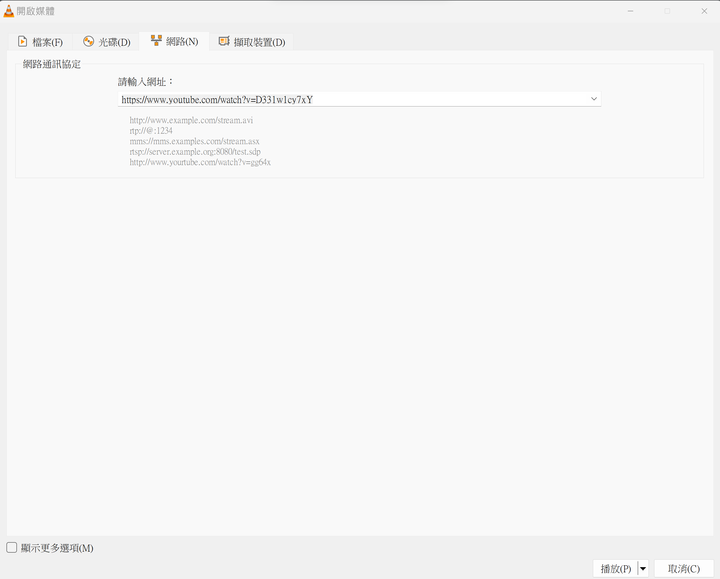Switch to the 光碟(D) tab
Image resolution: width=720 pixels, height=579 pixels.
(x=107, y=42)
